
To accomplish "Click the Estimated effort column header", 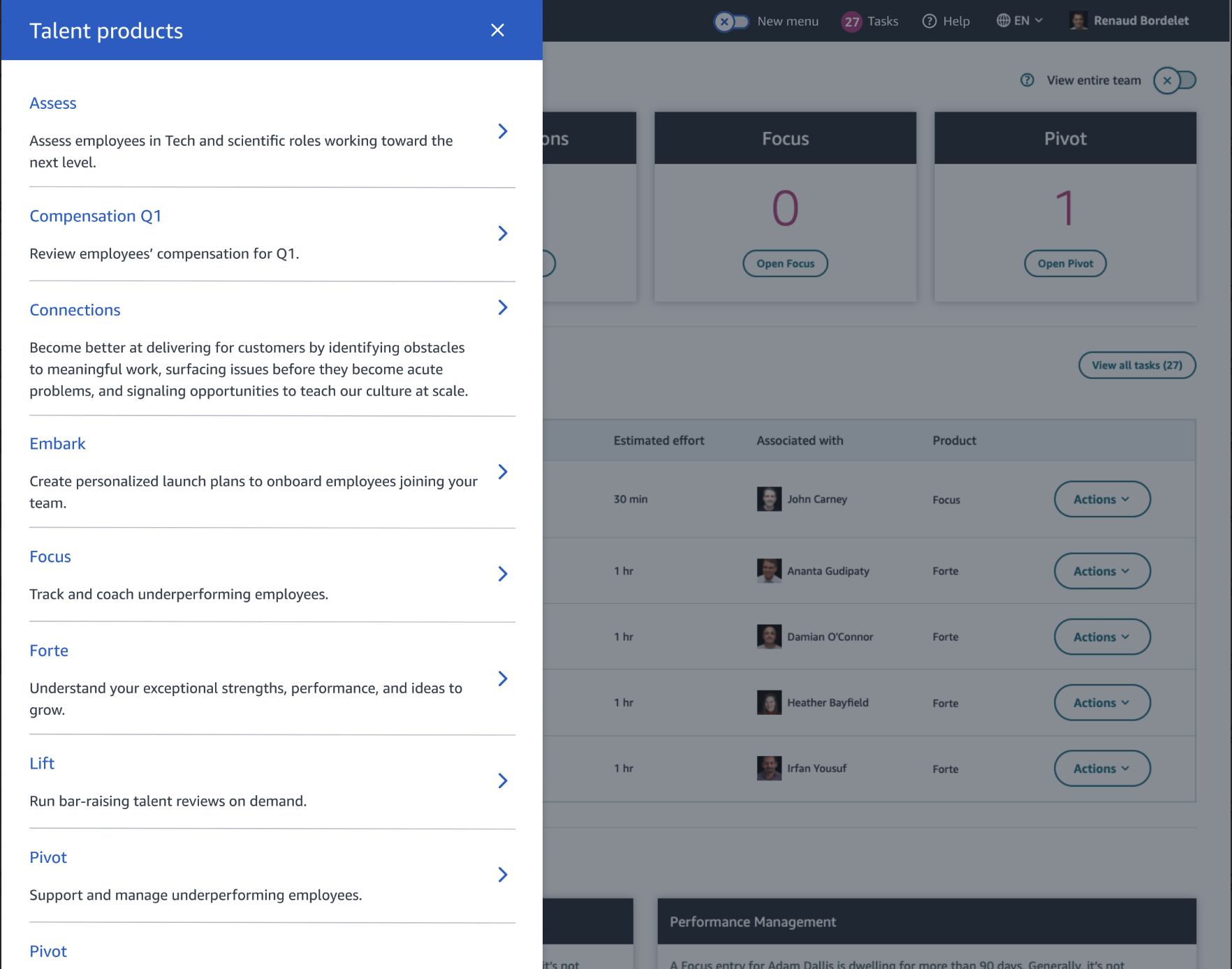I will tap(659, 441).
